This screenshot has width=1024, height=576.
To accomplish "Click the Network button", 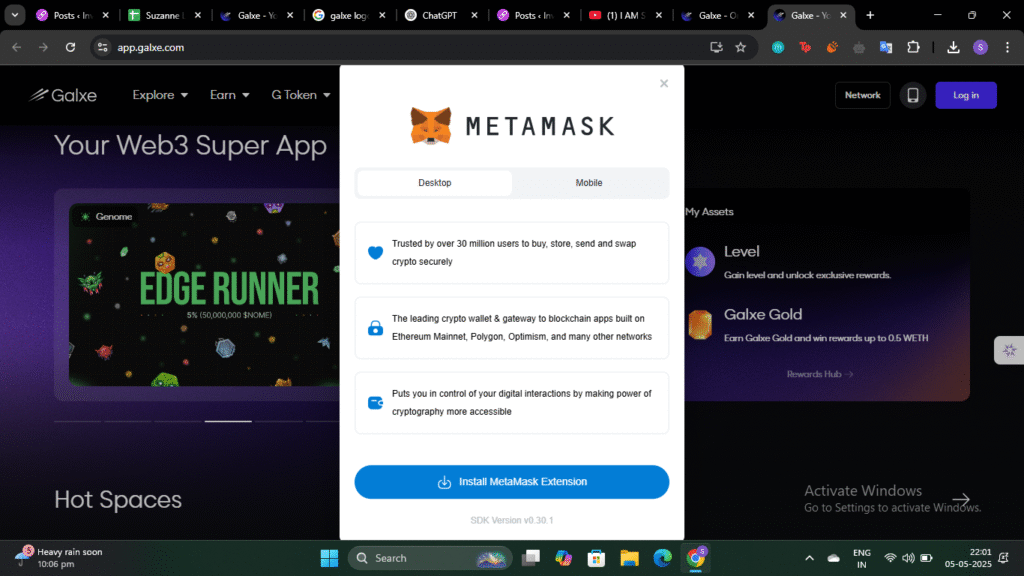I will pos(862,95).
